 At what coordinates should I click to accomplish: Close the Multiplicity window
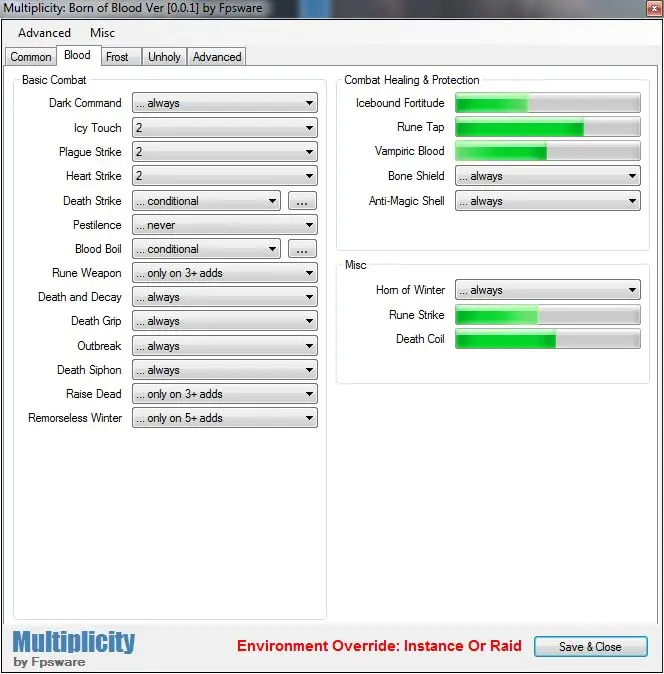654,8
